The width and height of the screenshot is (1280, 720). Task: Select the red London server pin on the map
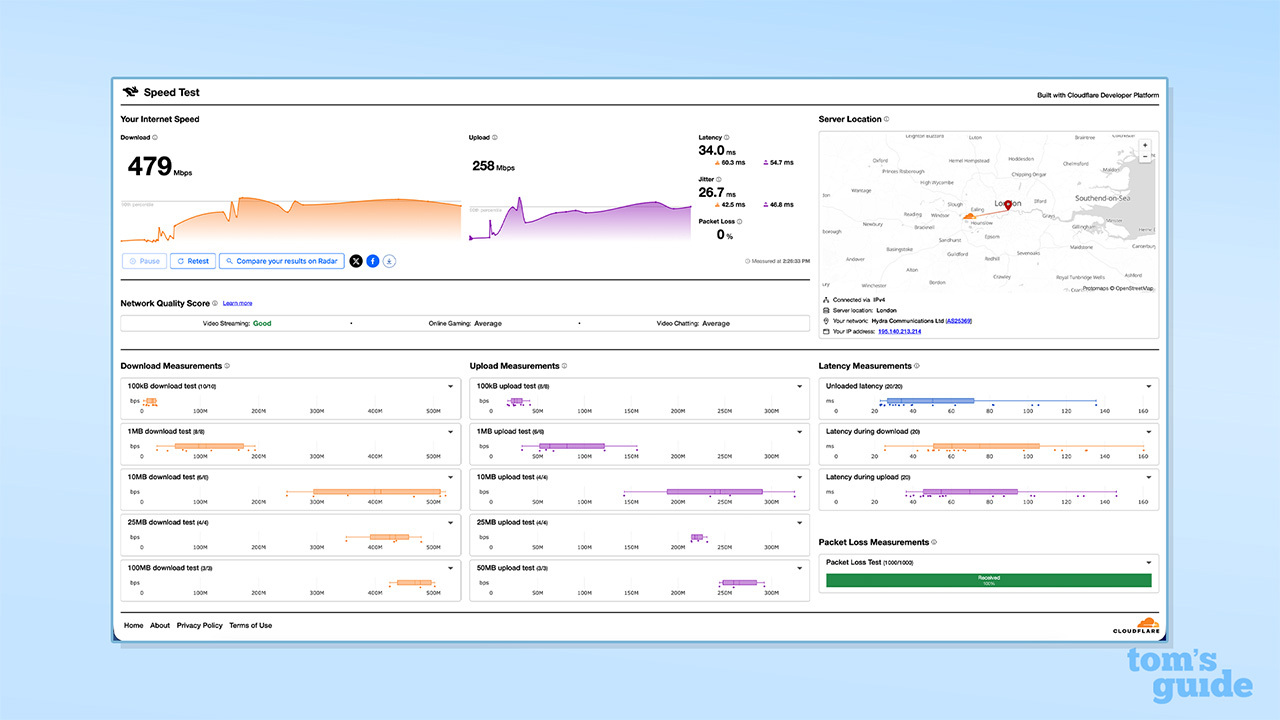pyautogui.click(x=1009, y=206)
